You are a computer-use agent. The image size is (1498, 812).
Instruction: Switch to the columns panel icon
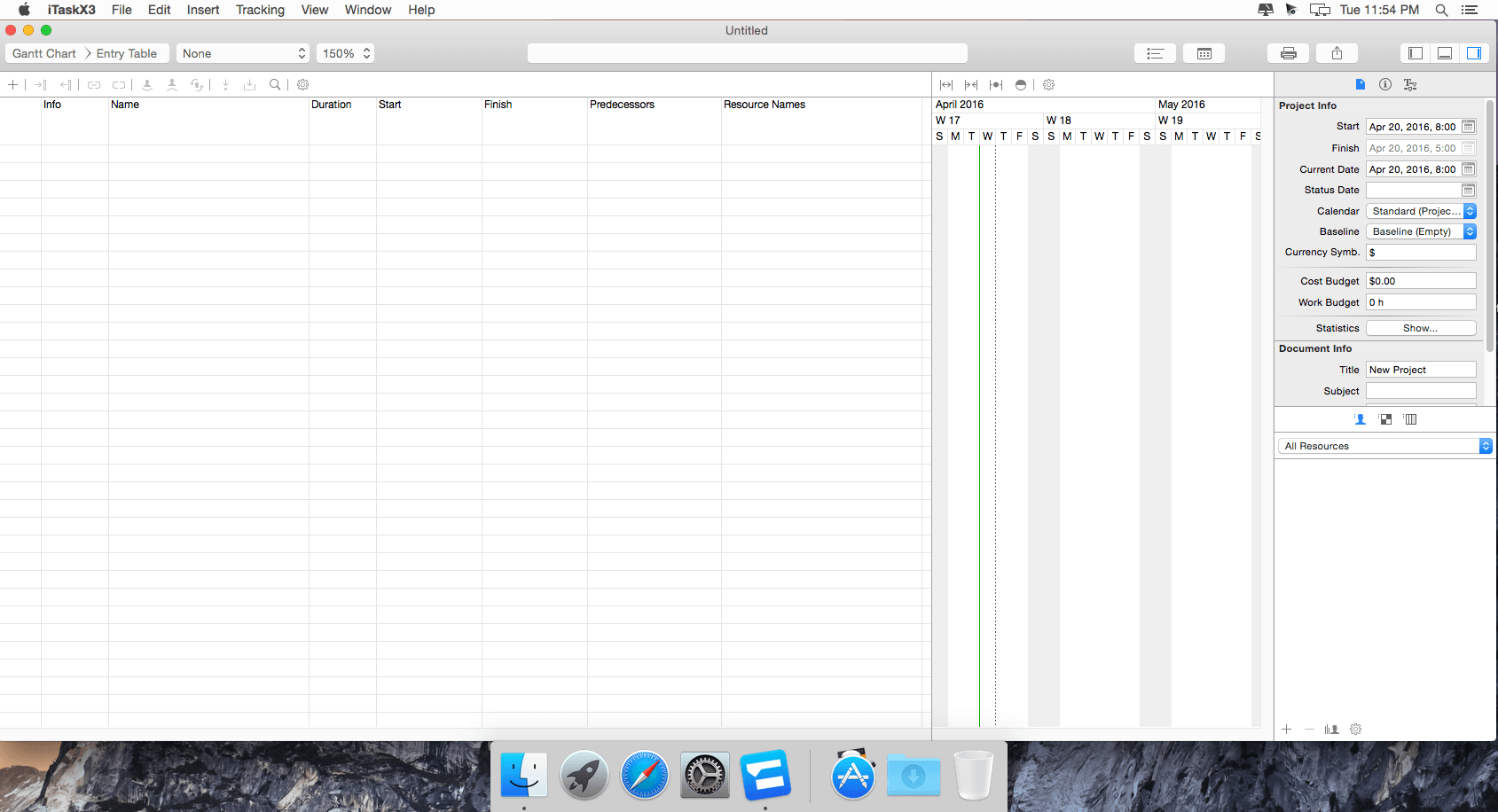pyautogui.click(x=1410, y=419)
